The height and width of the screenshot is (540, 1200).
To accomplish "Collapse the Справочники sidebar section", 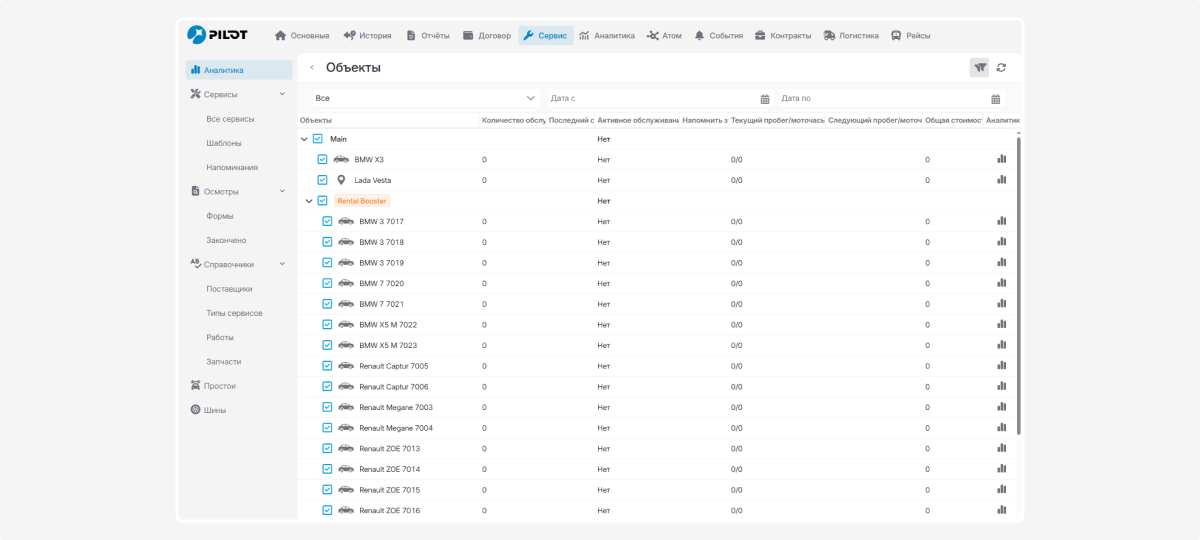I will point(282,264).
